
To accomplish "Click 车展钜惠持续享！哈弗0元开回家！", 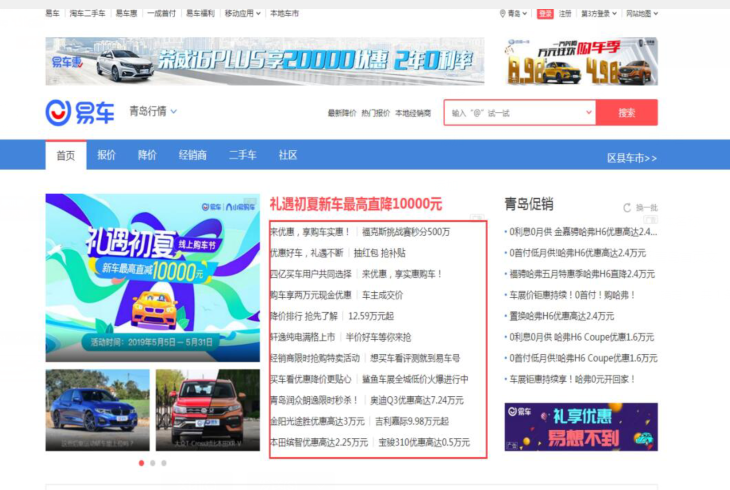I will 572,379.
